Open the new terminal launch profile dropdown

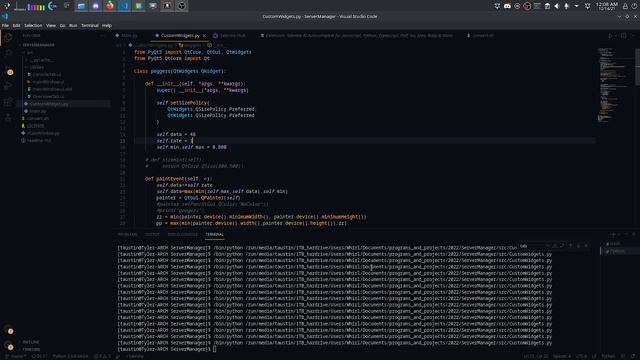point(619,234)
